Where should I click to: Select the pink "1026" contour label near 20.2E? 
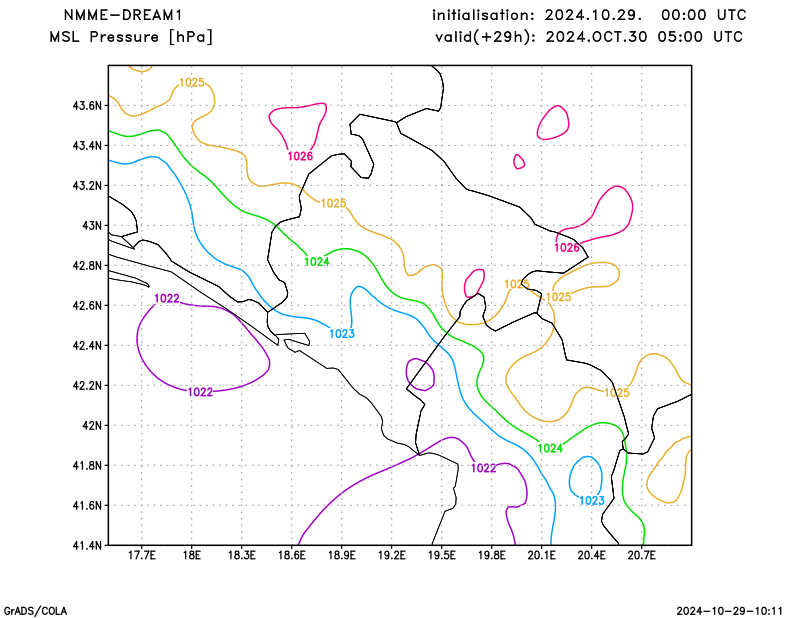[567, 248]
